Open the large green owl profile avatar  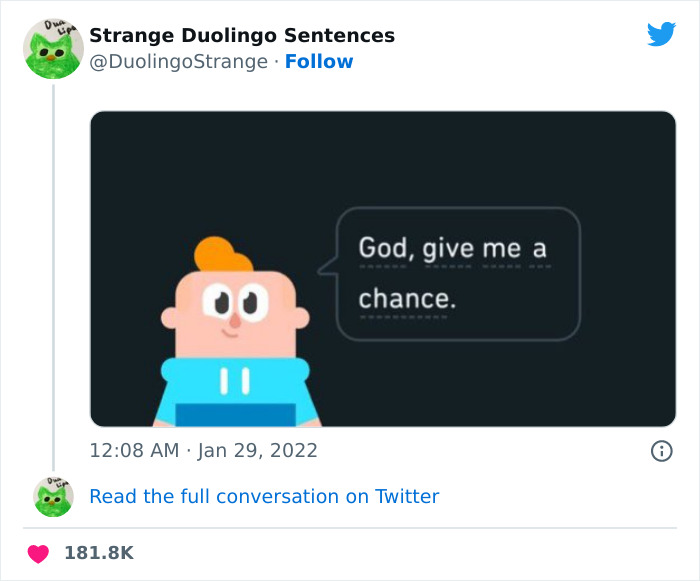(53, 49)
